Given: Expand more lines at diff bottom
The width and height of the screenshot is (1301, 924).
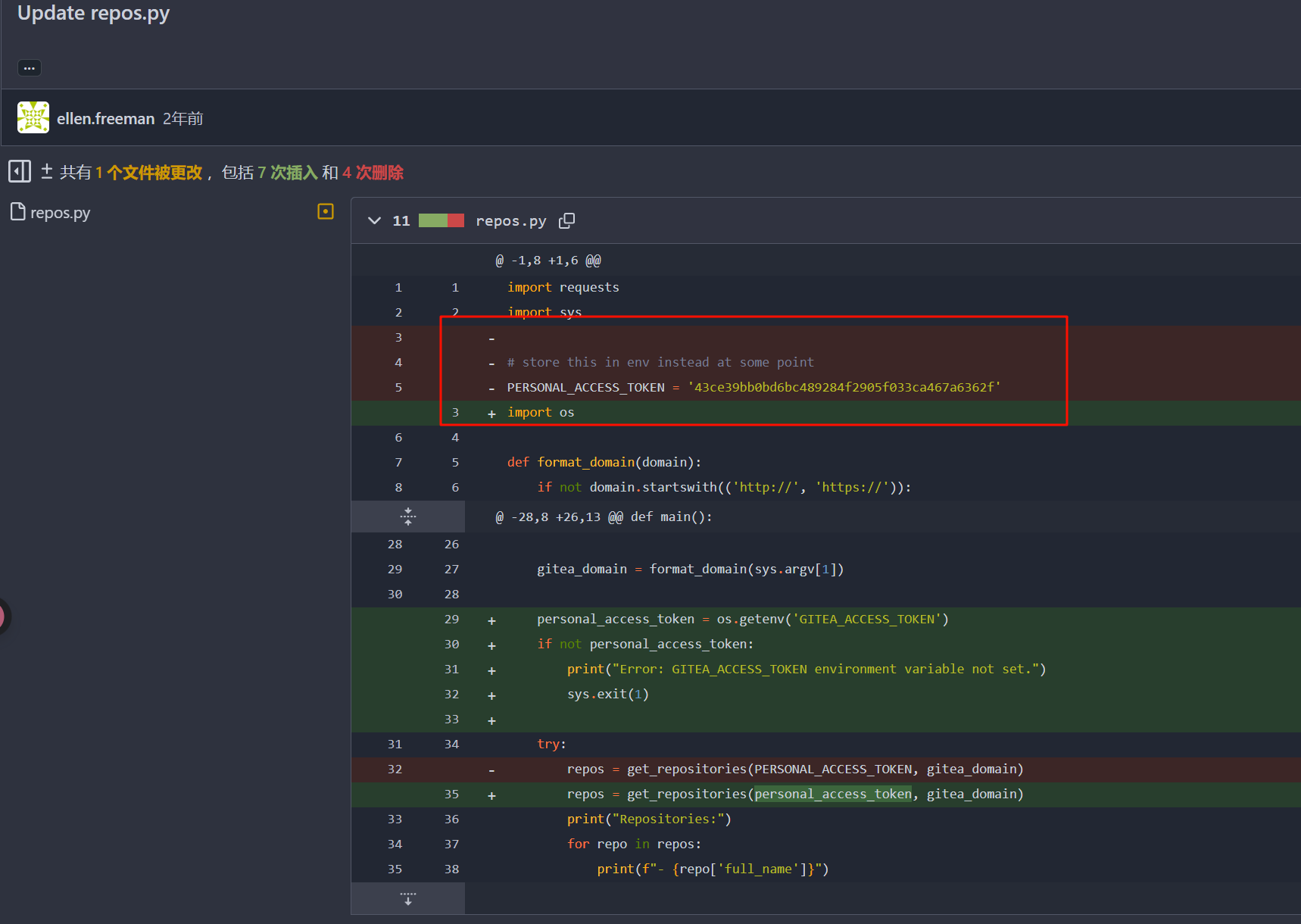Looking at the screenshot, I should 407,898.
